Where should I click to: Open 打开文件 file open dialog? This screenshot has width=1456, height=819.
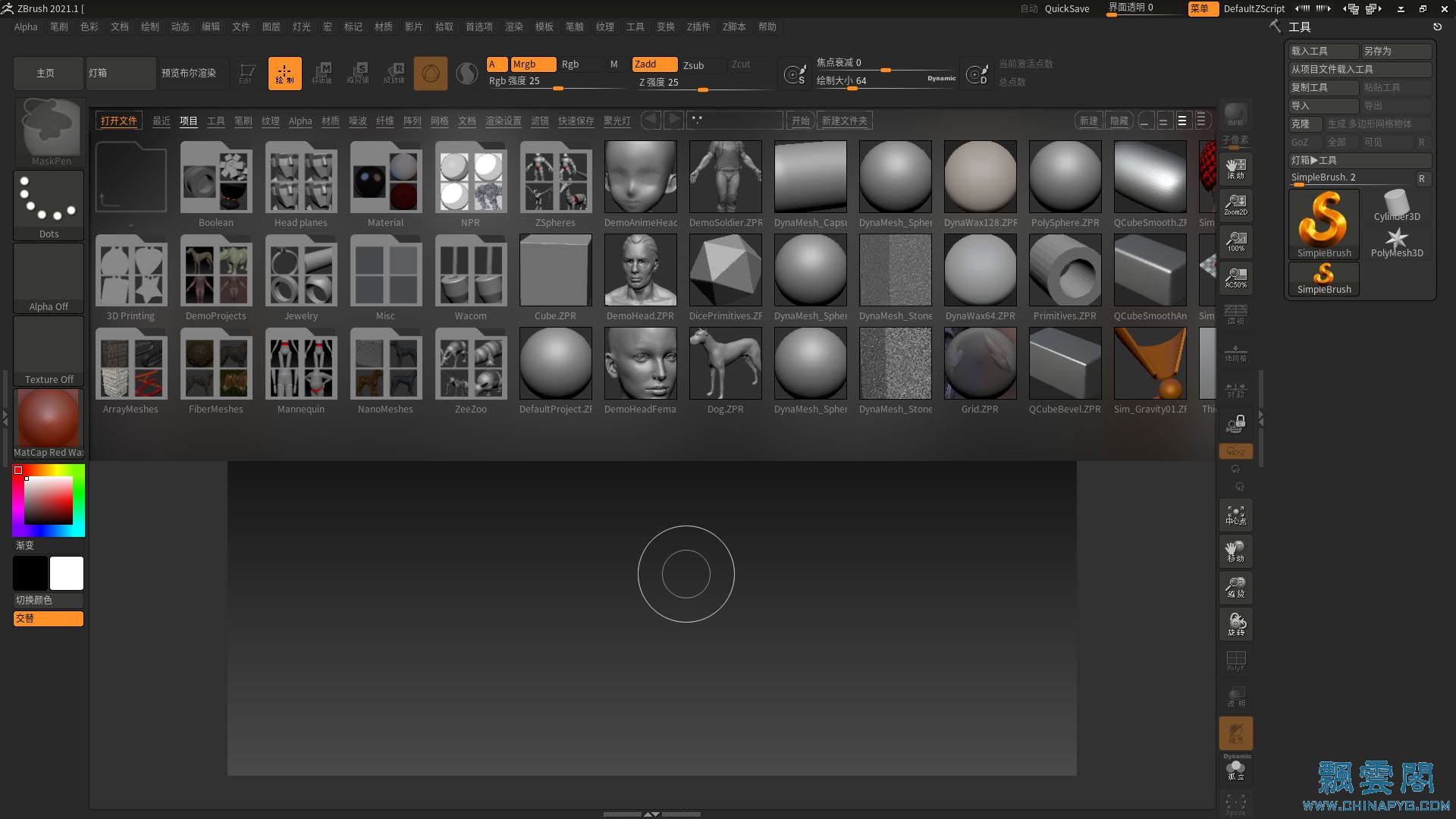pyautogui.click(x=119, y=120)
